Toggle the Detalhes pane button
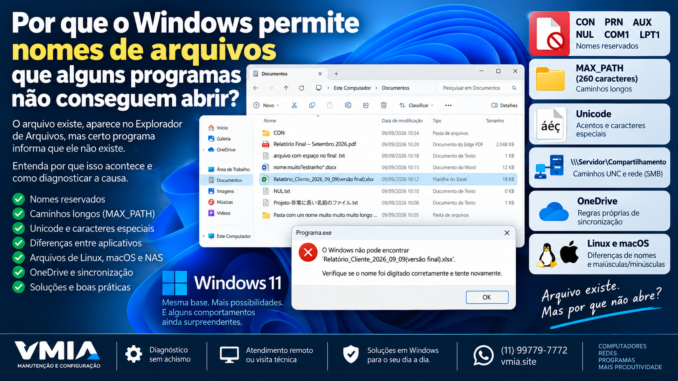Image resolution: width=678 pixels, height=381 pixels. (x=504, y=105)
